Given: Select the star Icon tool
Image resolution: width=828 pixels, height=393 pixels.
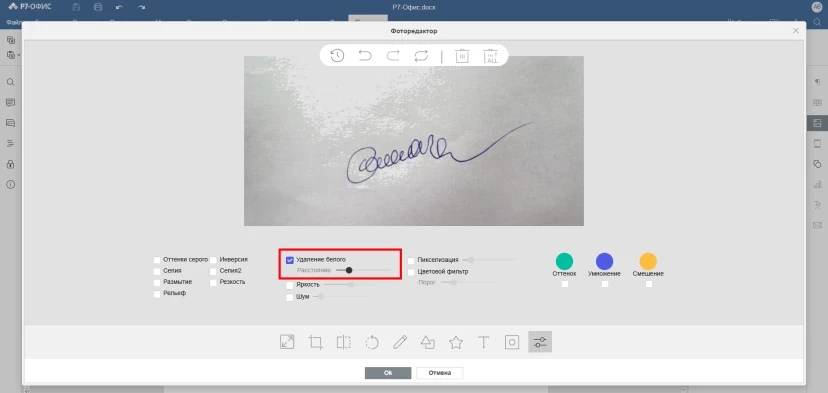Looking at the screenshot, I should pos(456,342).
